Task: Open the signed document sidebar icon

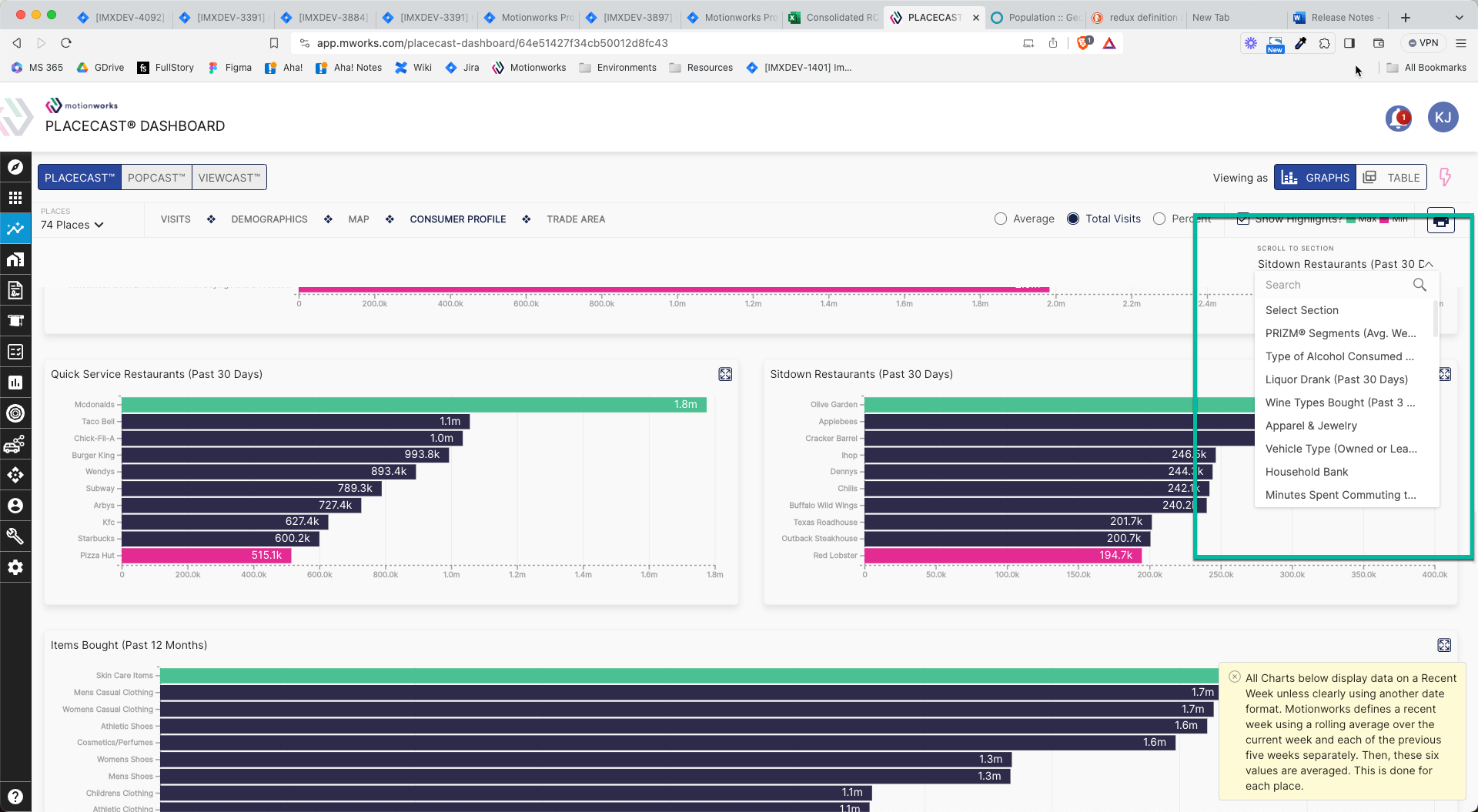Action: click(x=15, y=290)
